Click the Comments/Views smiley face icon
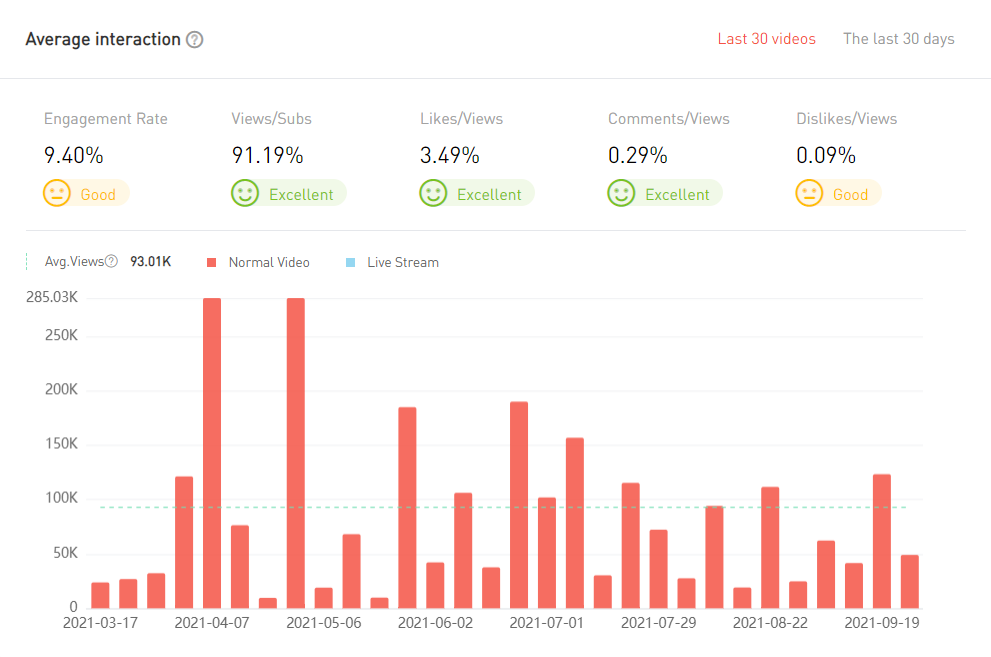 [x=621, y=194]
